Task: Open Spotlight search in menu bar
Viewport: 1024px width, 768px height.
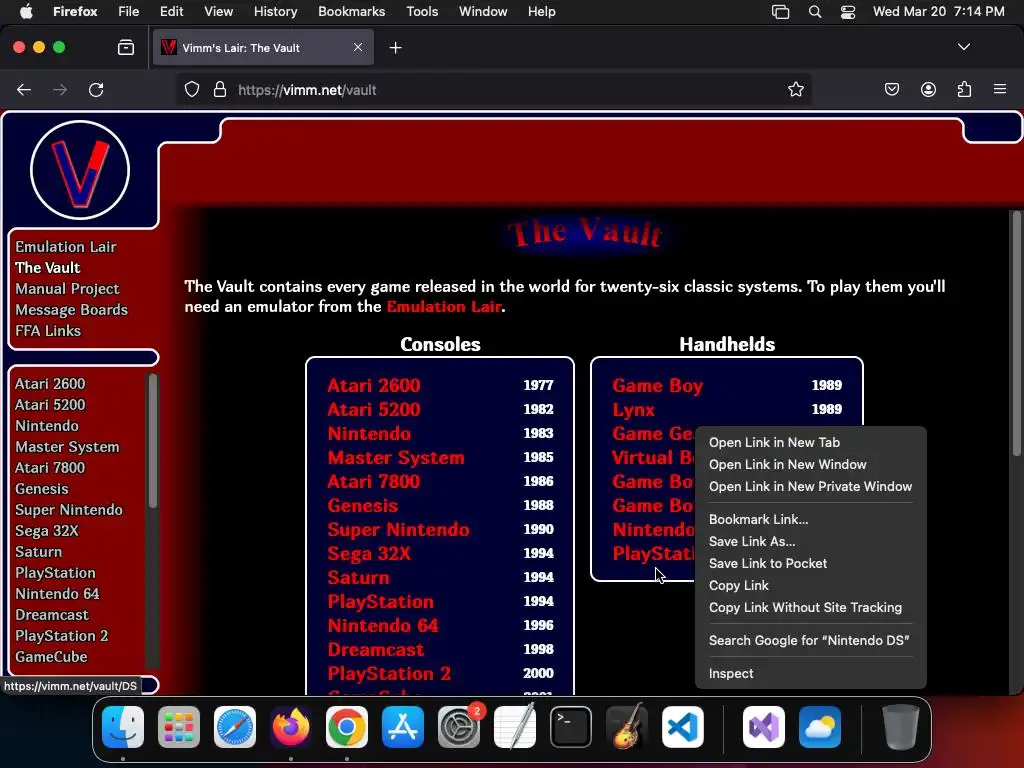Action: 815,11
